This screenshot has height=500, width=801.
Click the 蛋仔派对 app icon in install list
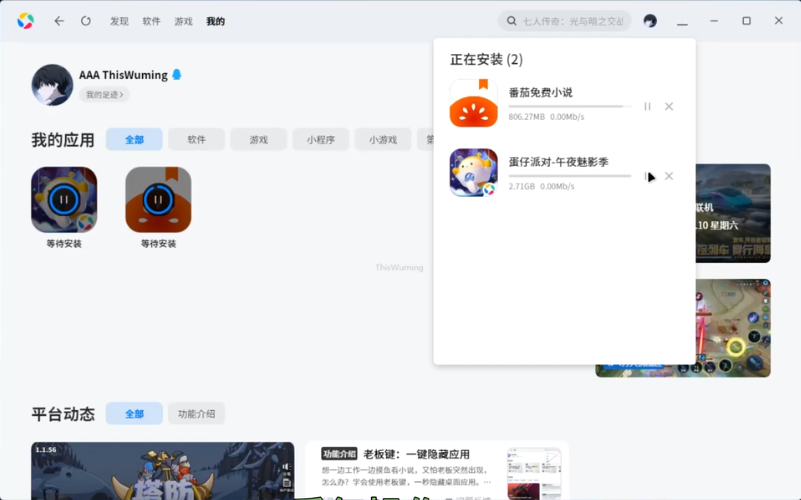(474, 173)
